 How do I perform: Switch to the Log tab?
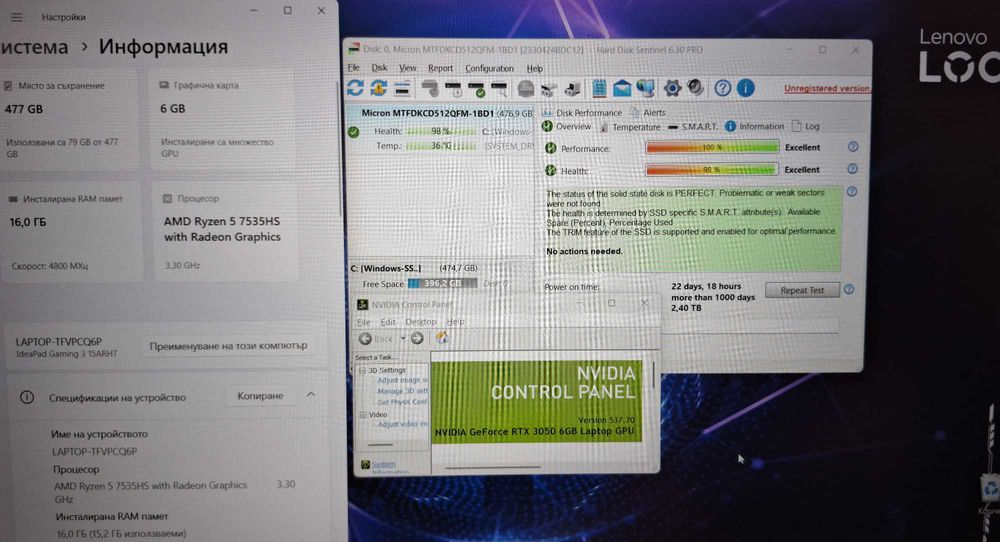point(805,126)
